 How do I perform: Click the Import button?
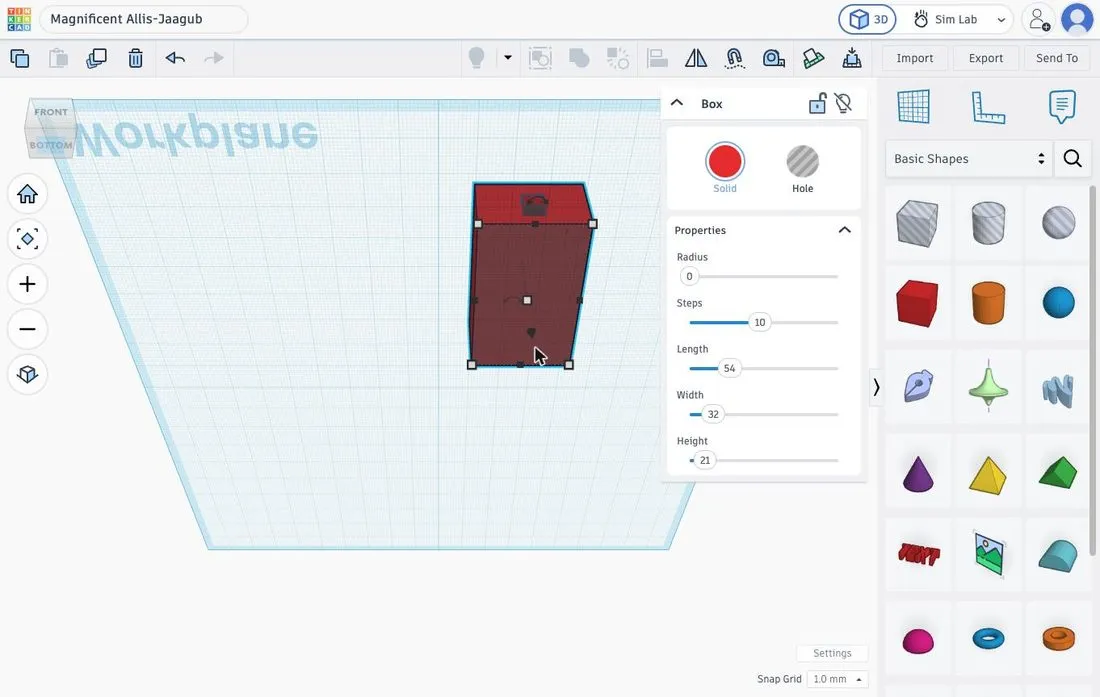915,58
